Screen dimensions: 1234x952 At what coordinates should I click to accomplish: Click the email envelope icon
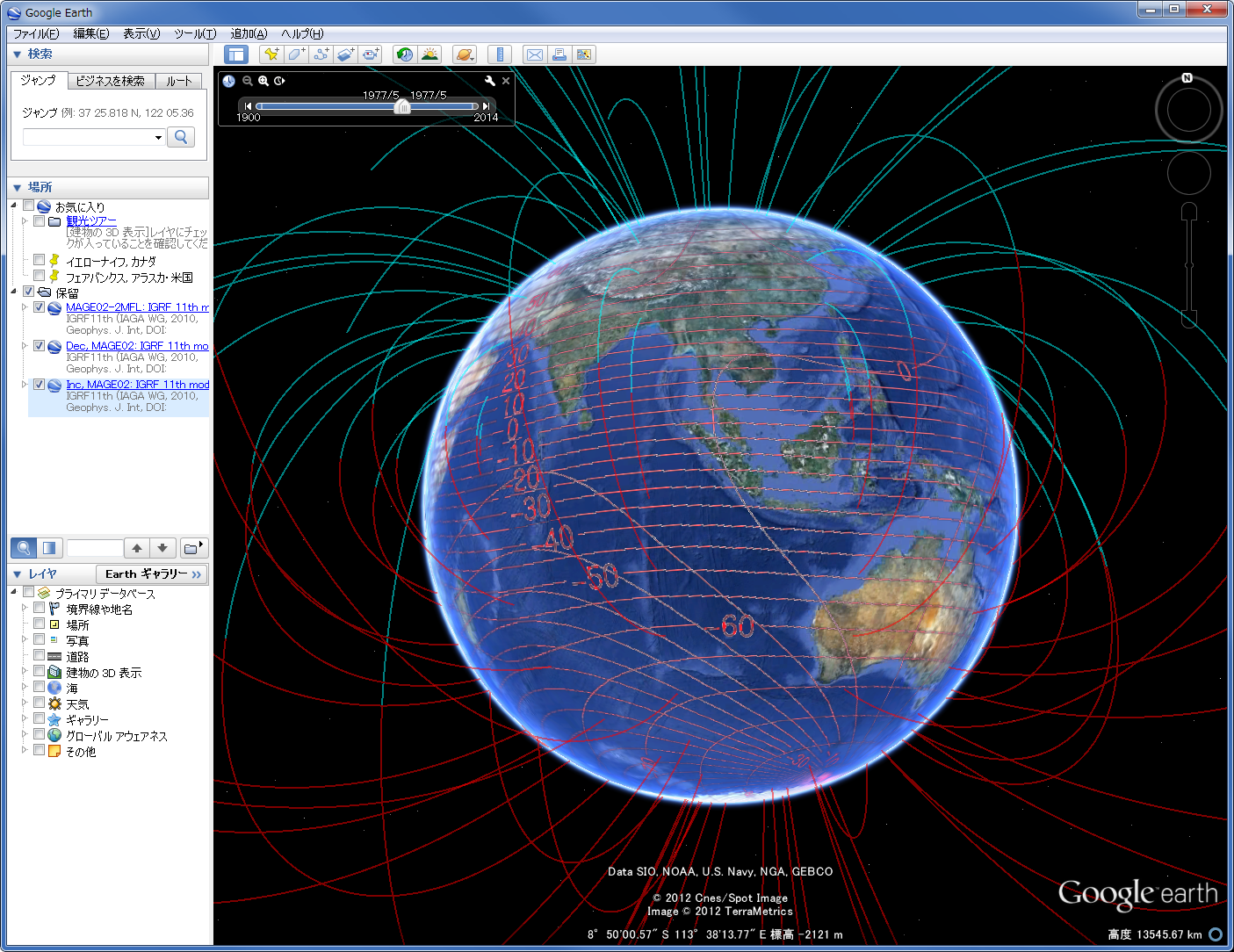(534, 54)
